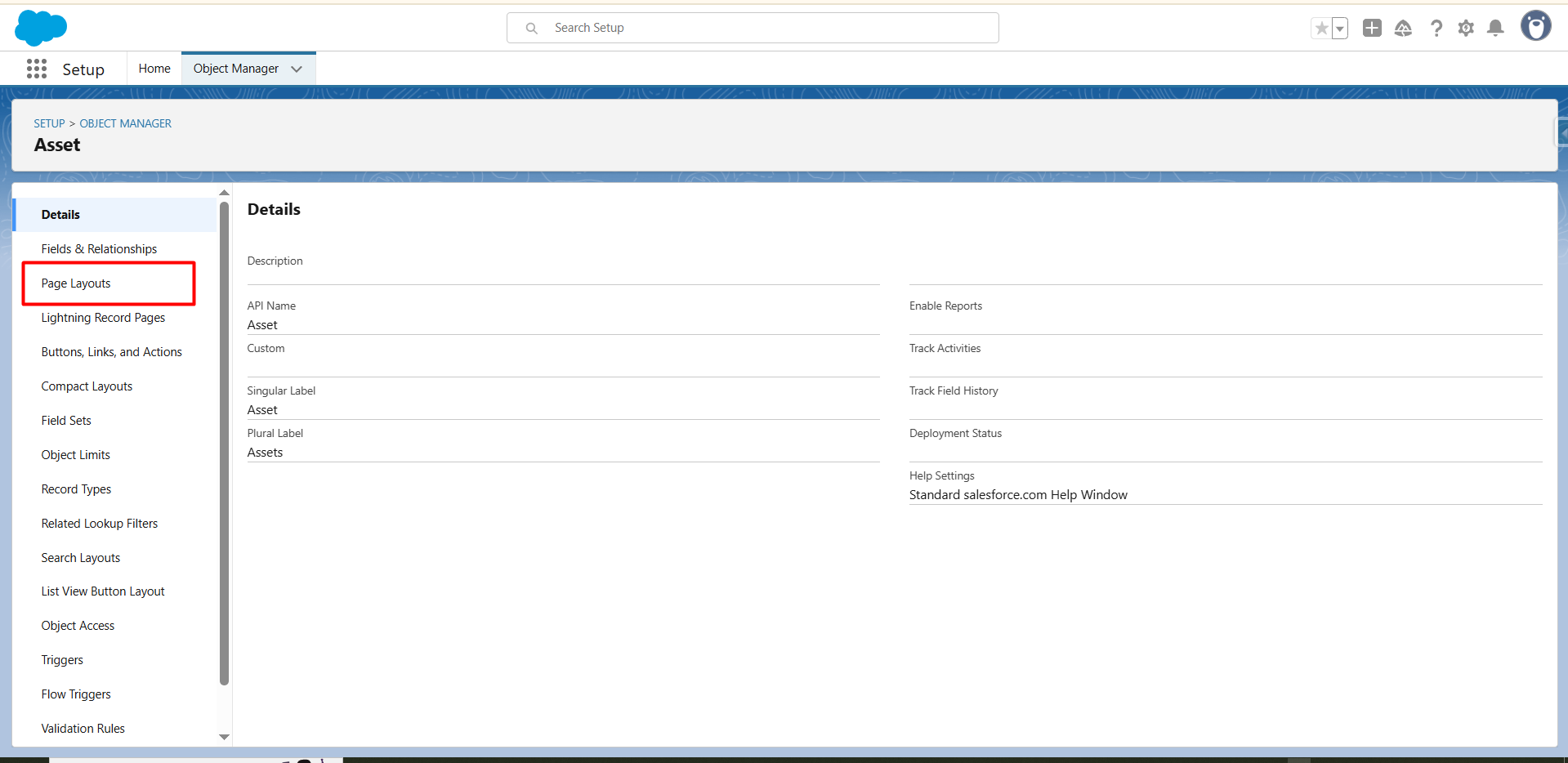The height and width of the screenshot is (763, 1568).
Task: Click the Description label
Action: click(x=275, y=261)
